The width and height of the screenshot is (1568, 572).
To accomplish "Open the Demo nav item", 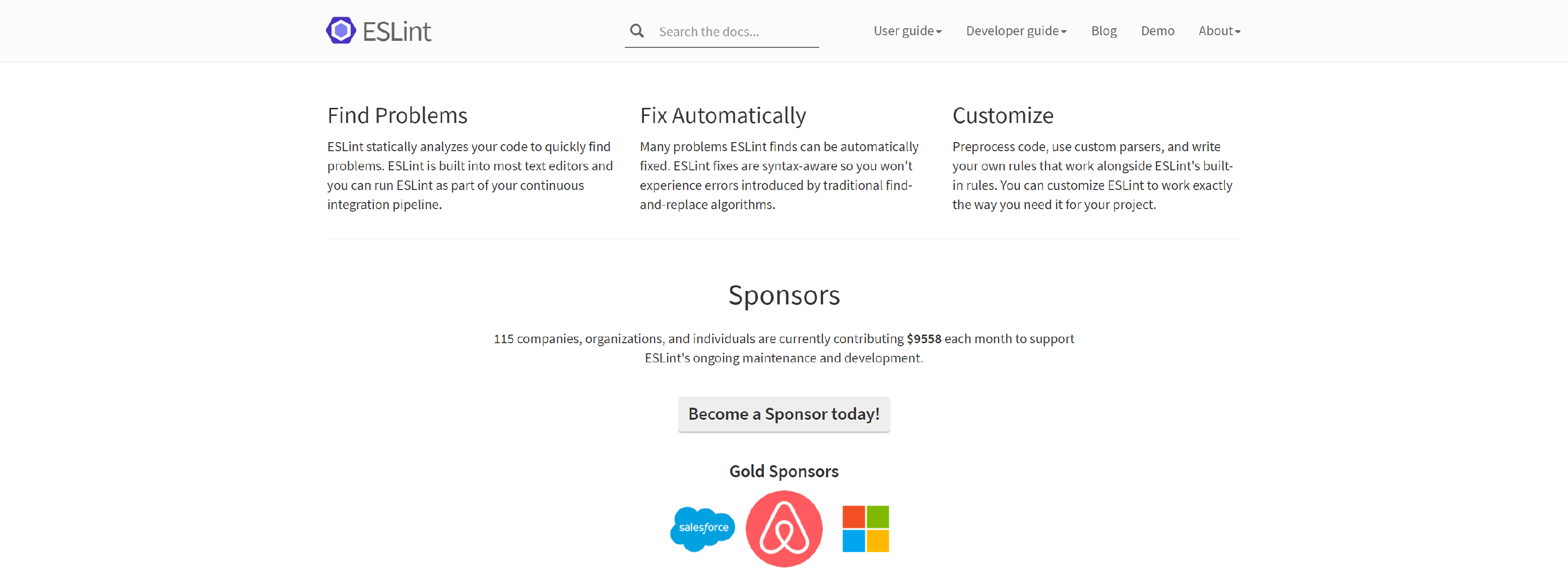I will [x=1157, y=30].
